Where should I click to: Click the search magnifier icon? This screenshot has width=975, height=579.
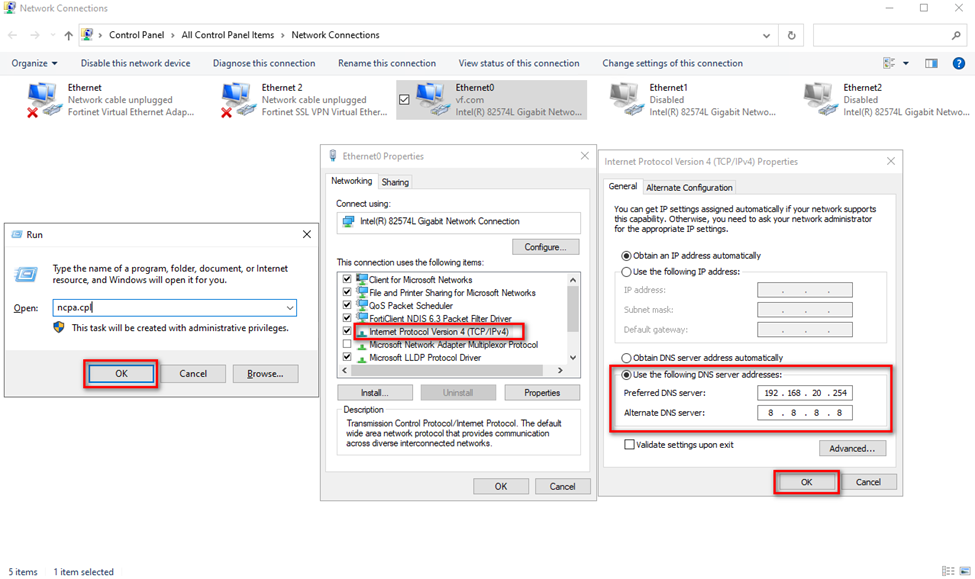(x=956, y=35)
